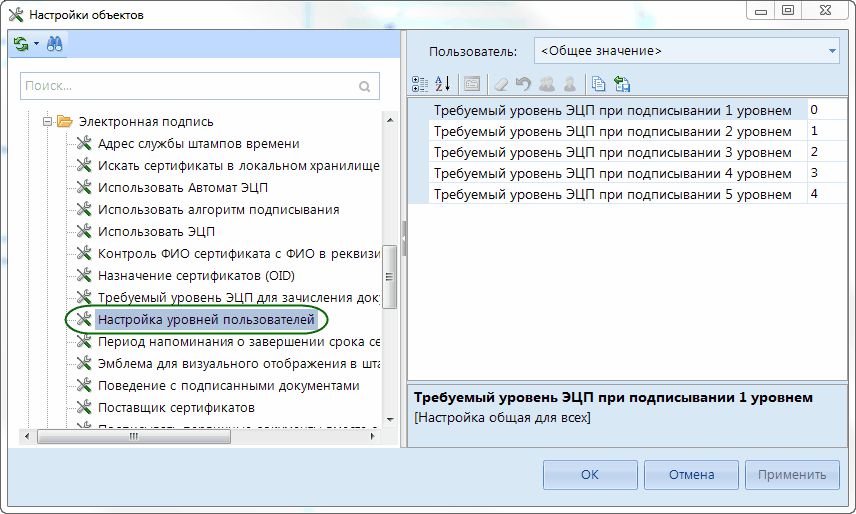Viewport: 856px width, 514px height.
Task: Select Поставщик сертификатов in the tree
Action: [175, 408]
